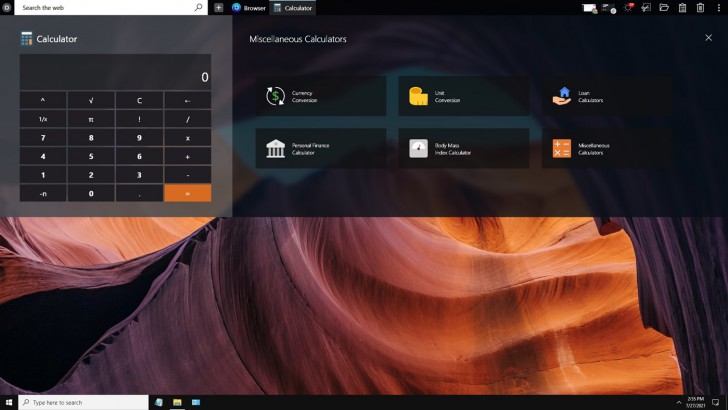
Task: Open the Loan Calculators tile
Action: pyautogui.click(x=607, y=96)
